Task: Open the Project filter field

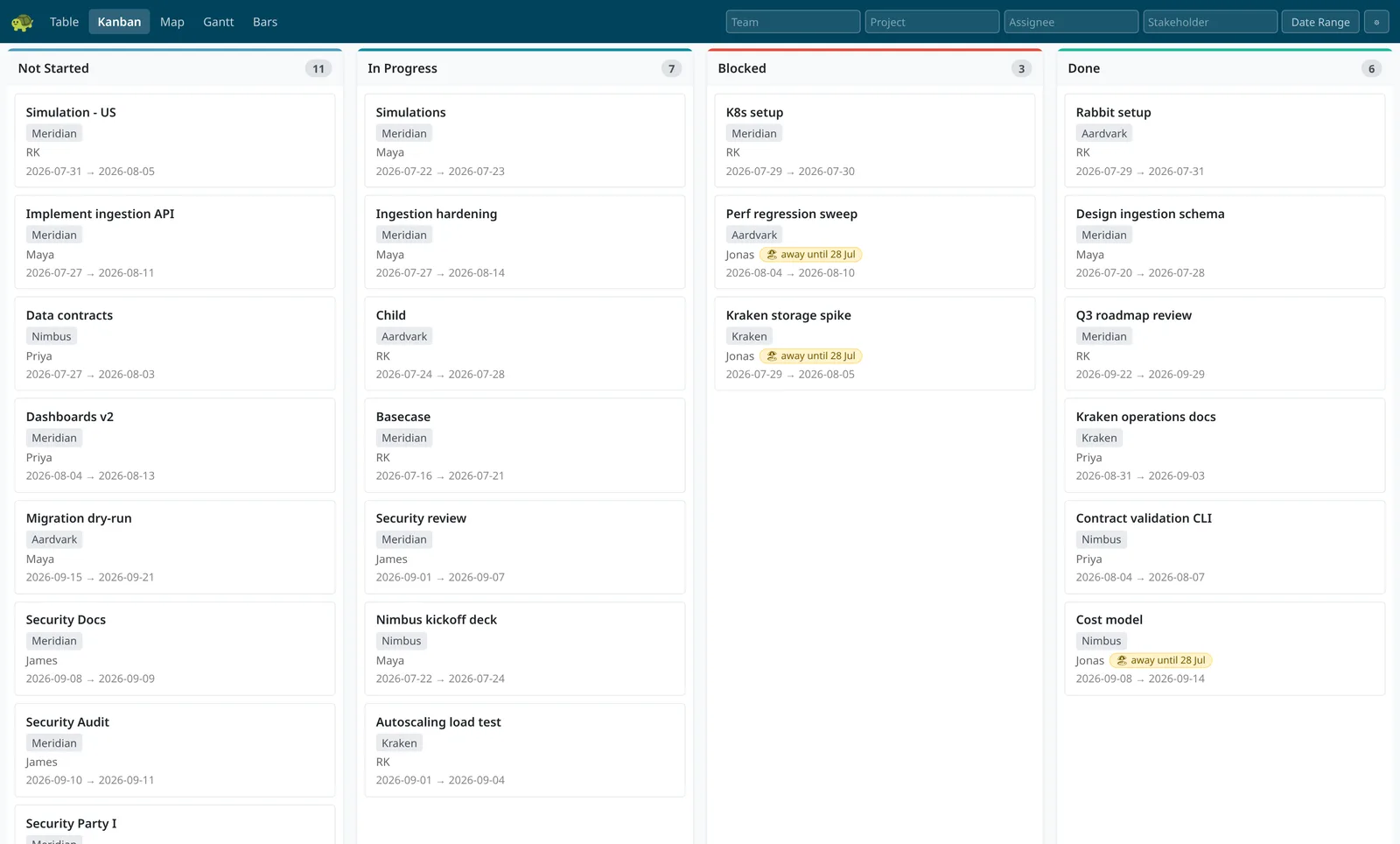Action: coord(932,22)
